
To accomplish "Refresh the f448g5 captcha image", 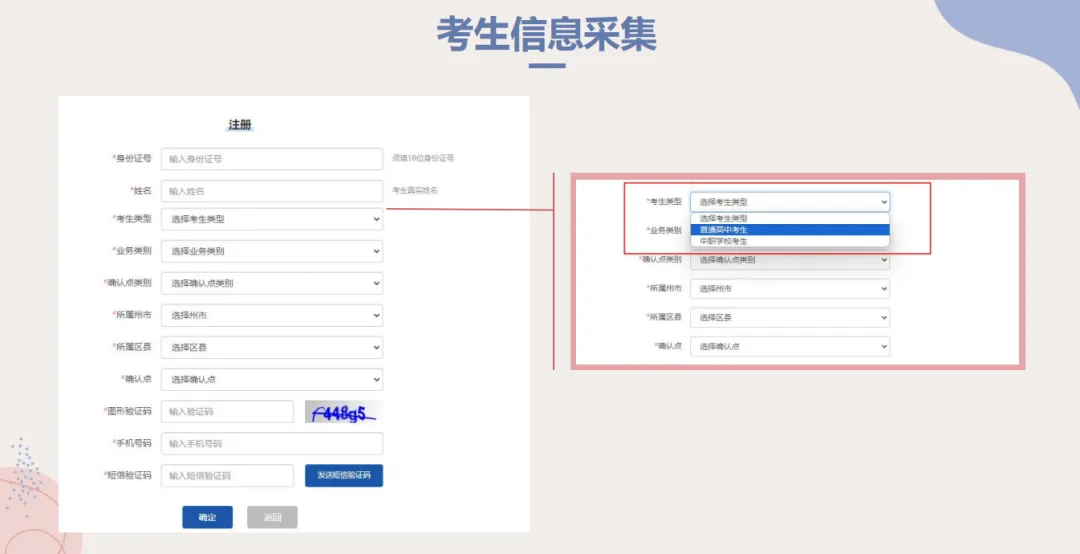I will tap(344, 412).
